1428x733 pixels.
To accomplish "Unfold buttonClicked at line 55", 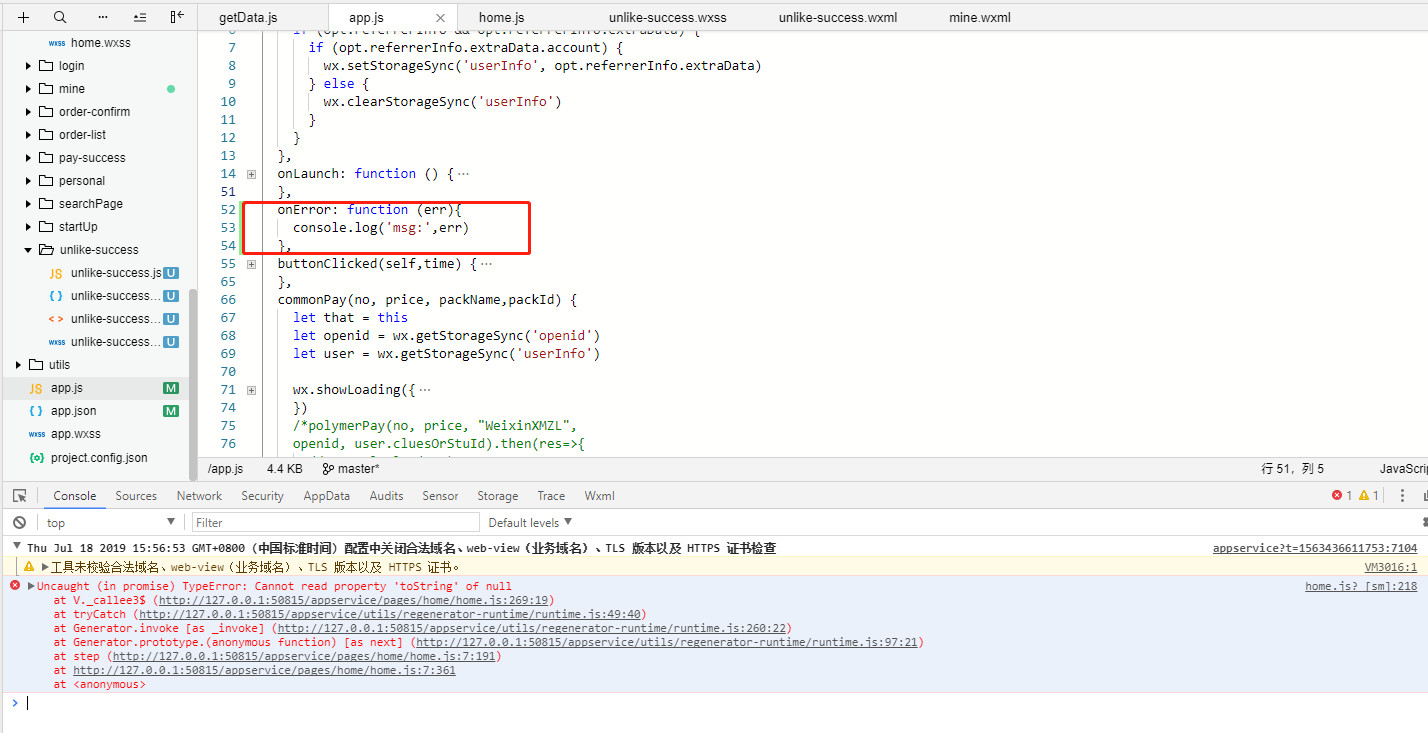I will (251, 264).
